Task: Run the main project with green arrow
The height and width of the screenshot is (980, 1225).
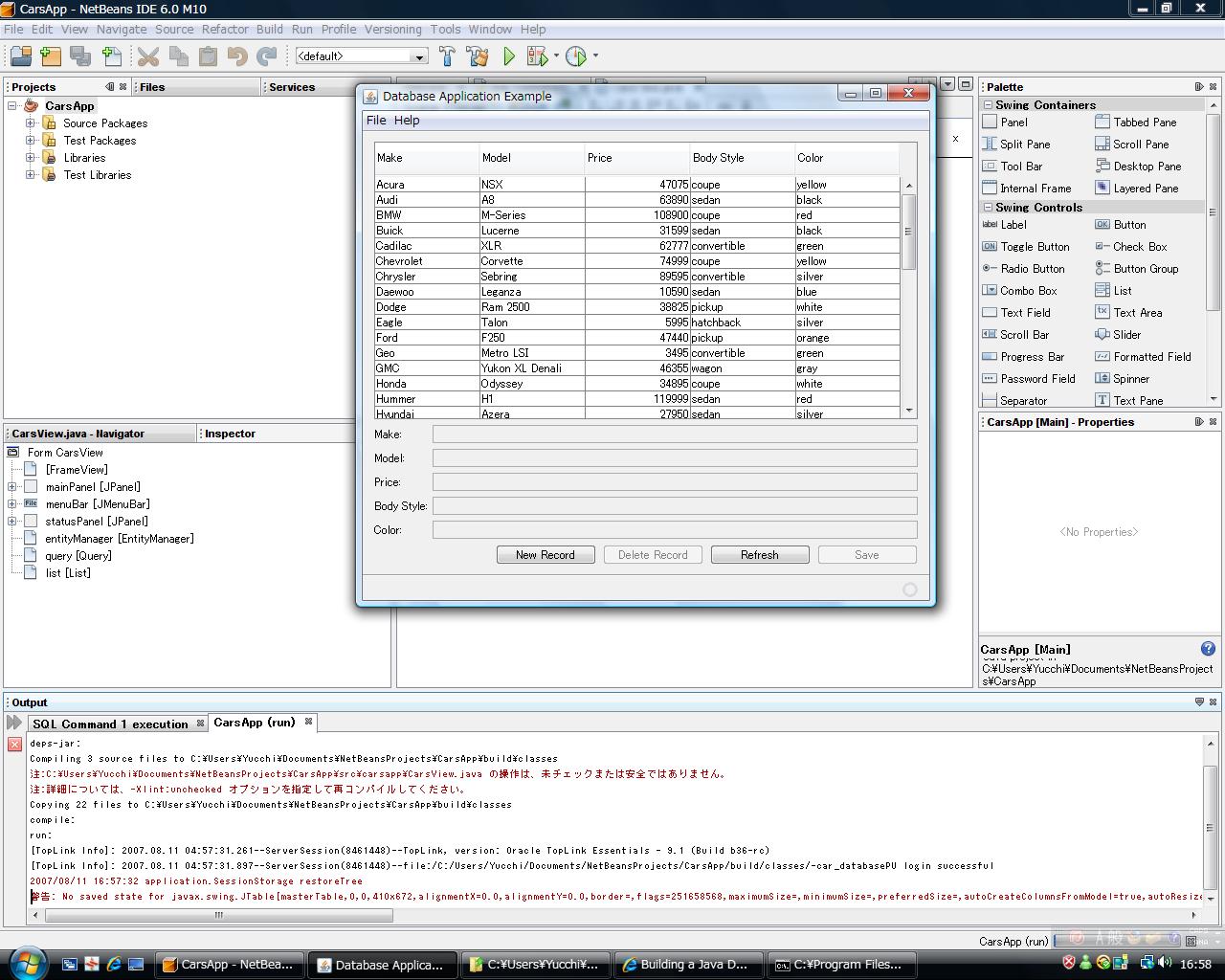Action: 509,56
